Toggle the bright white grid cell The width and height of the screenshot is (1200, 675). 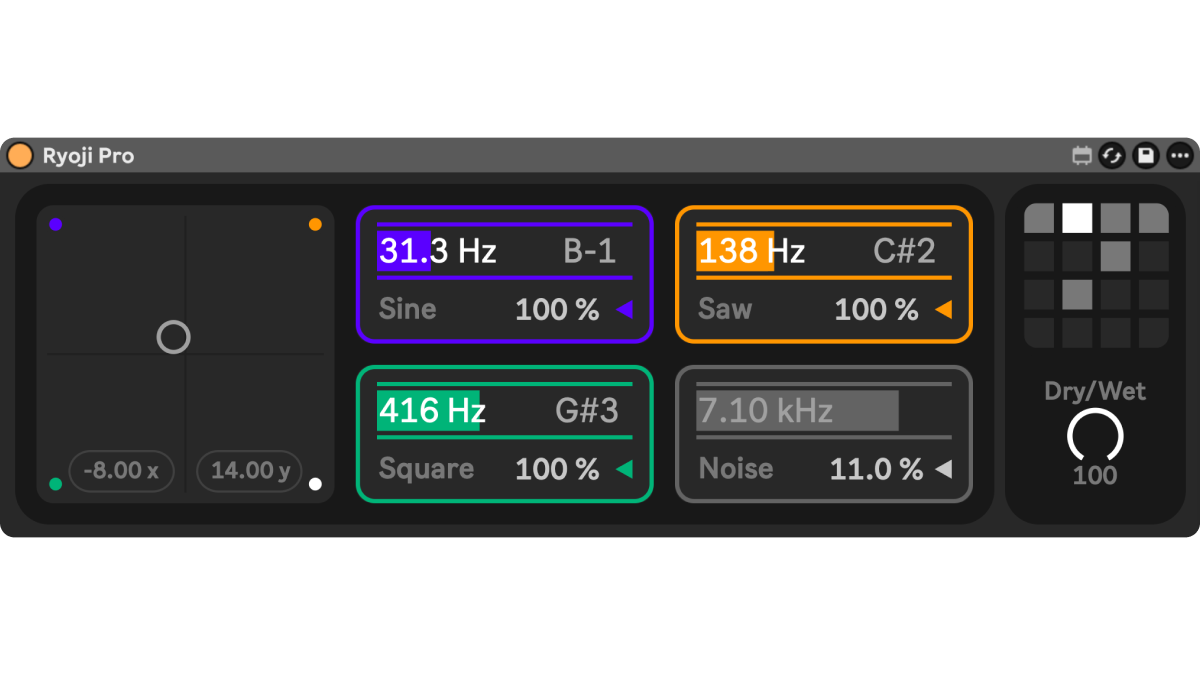[x=1077, y=218]
